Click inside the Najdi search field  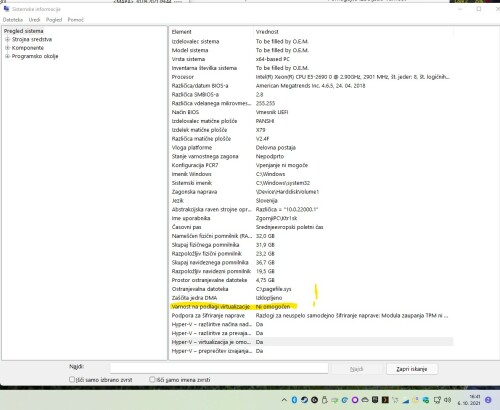219,368
